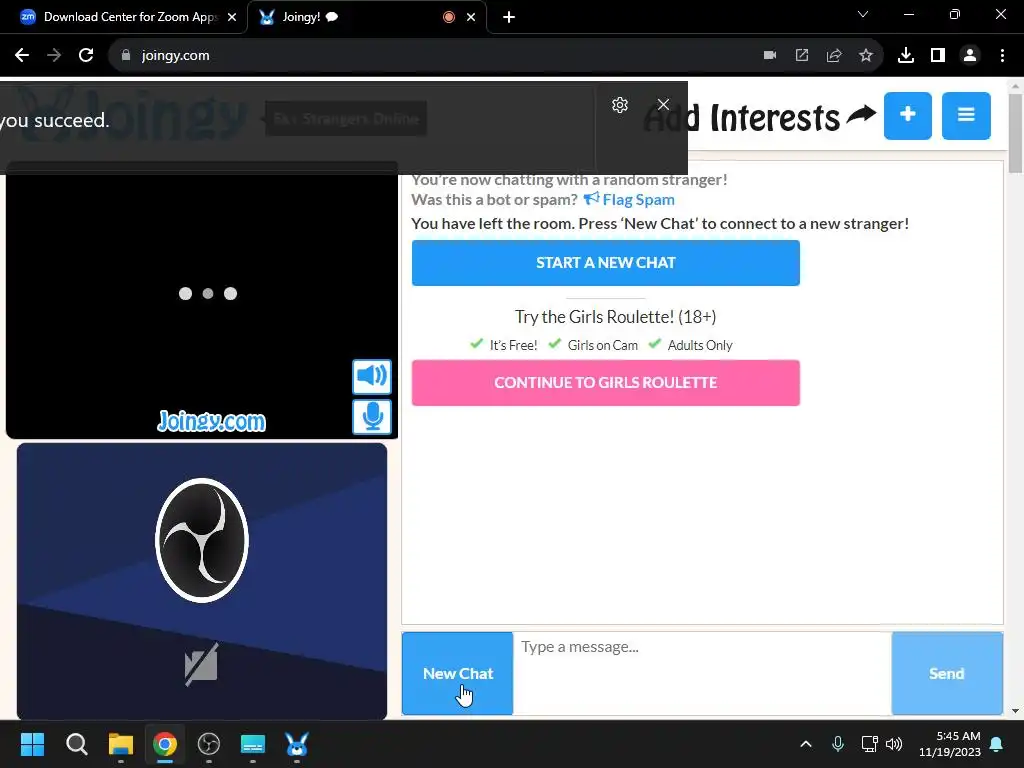
Task: Open camera permission icon in address bar
Action: coord(770,56)
